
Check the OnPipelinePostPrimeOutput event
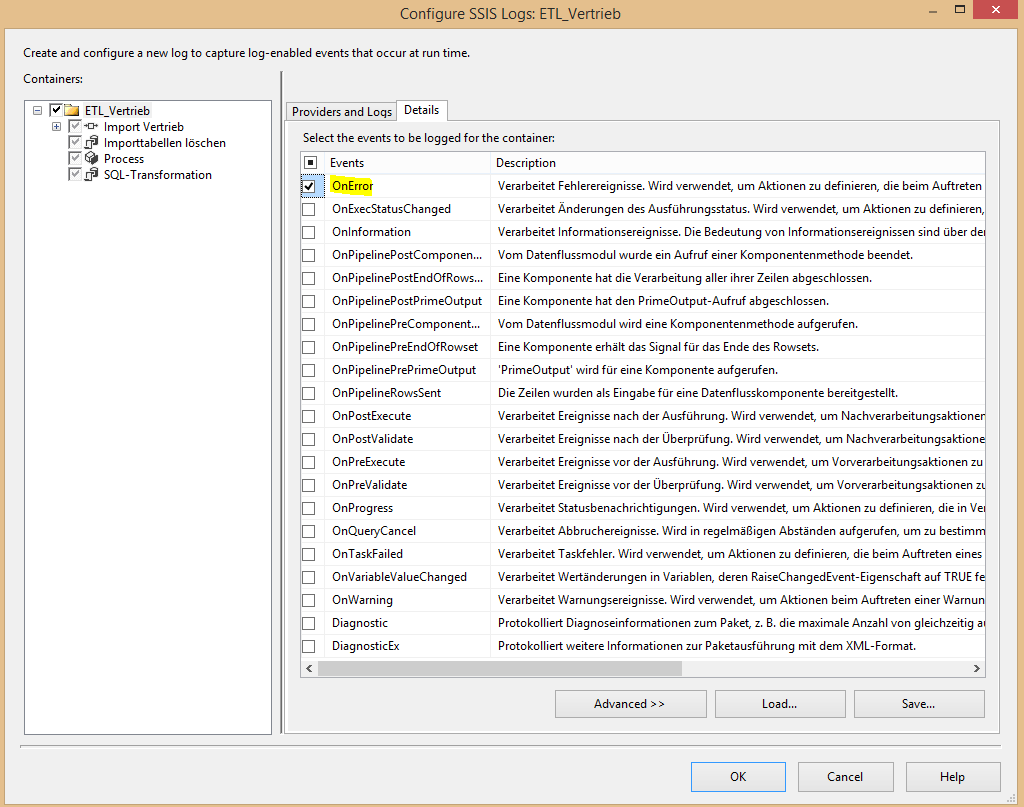click(309, 301)
